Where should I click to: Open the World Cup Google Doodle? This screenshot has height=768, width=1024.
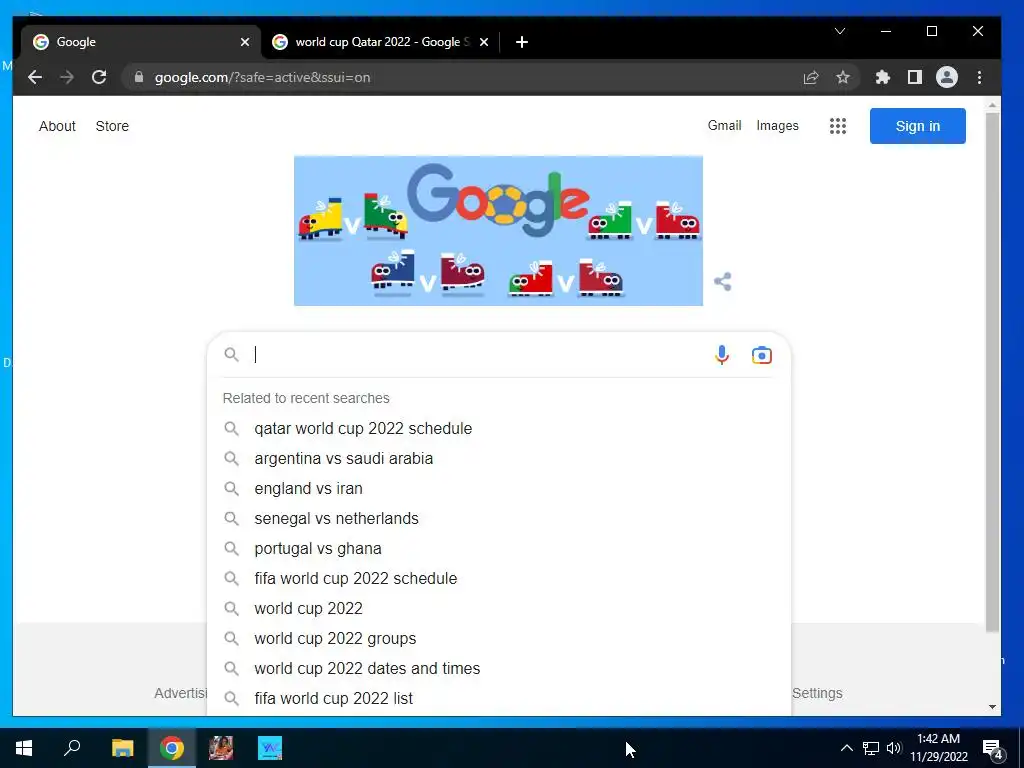click(x=498, y=231)
